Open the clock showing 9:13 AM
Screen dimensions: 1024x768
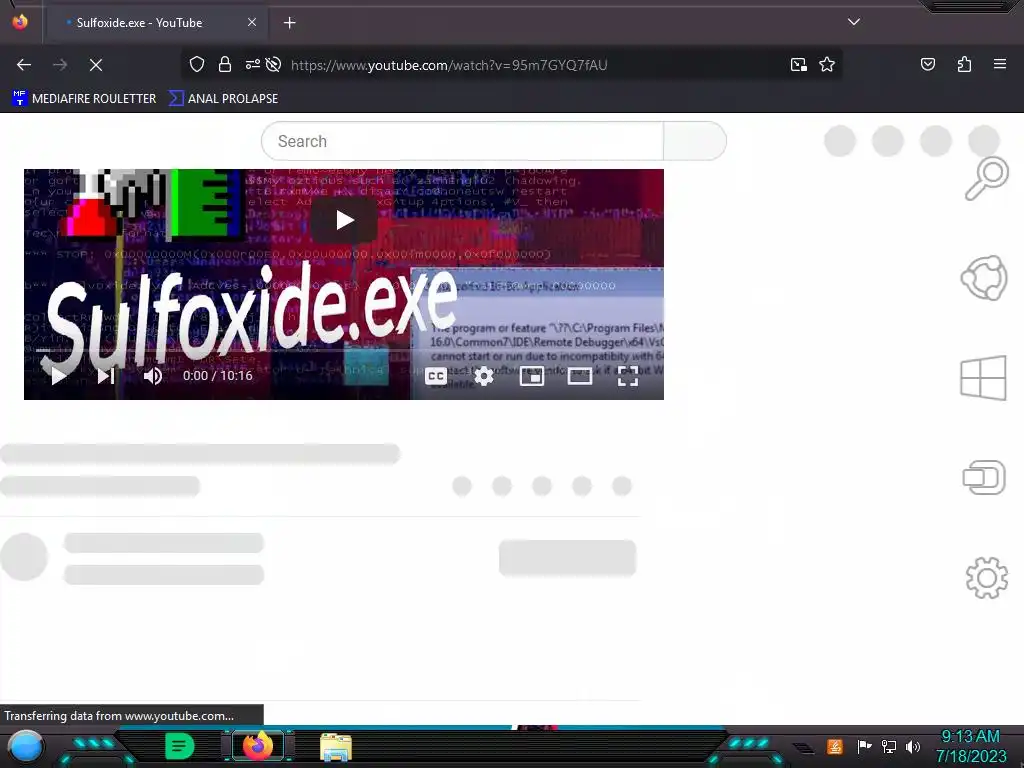pos(971,746)
